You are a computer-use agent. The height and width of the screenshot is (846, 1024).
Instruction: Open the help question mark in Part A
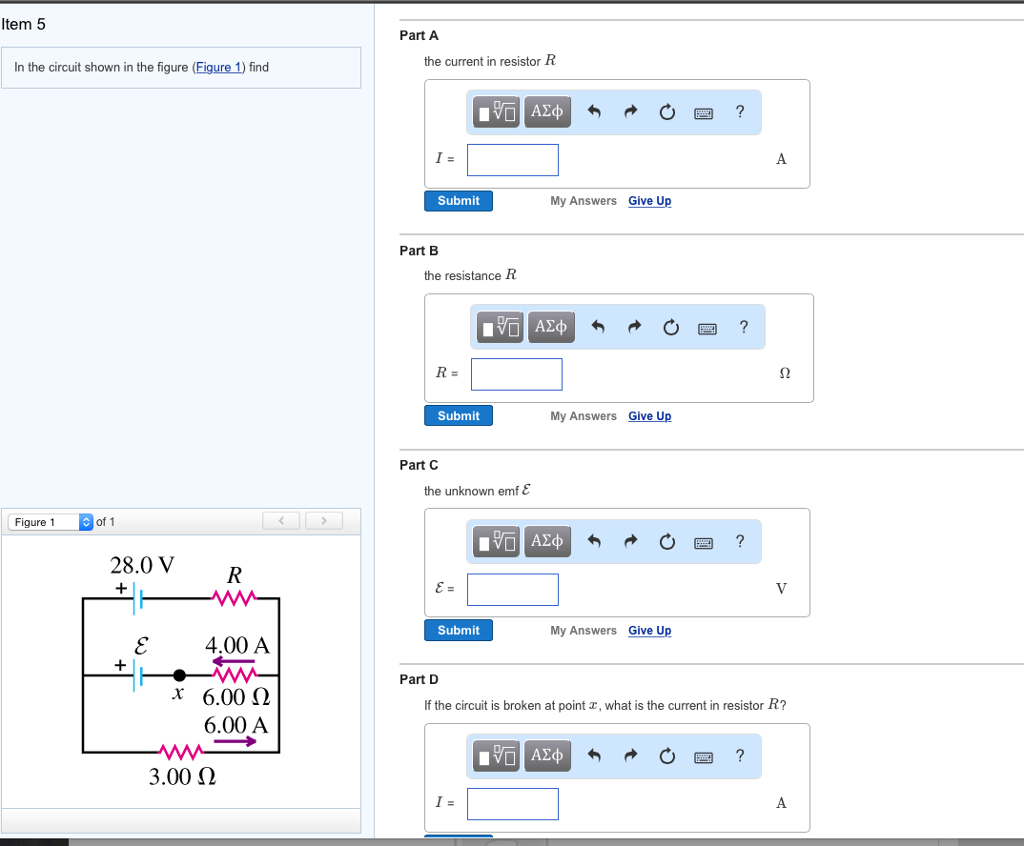click(740, 112)
